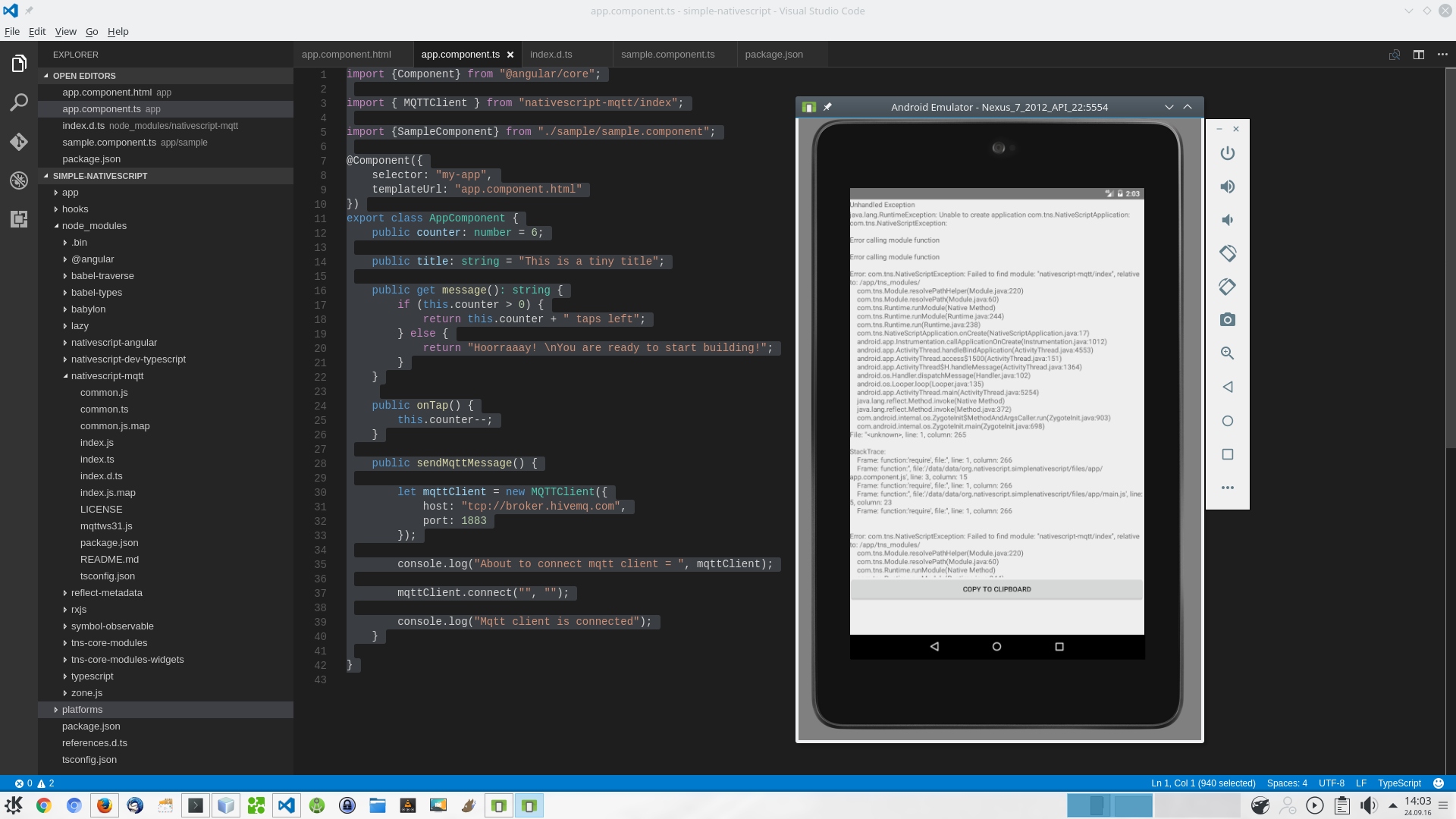Image resolution: width=1456 pixels, height=819 pixels.
Task: Click the emulator zoom magnifier icon
Action: pos(1227,353)
